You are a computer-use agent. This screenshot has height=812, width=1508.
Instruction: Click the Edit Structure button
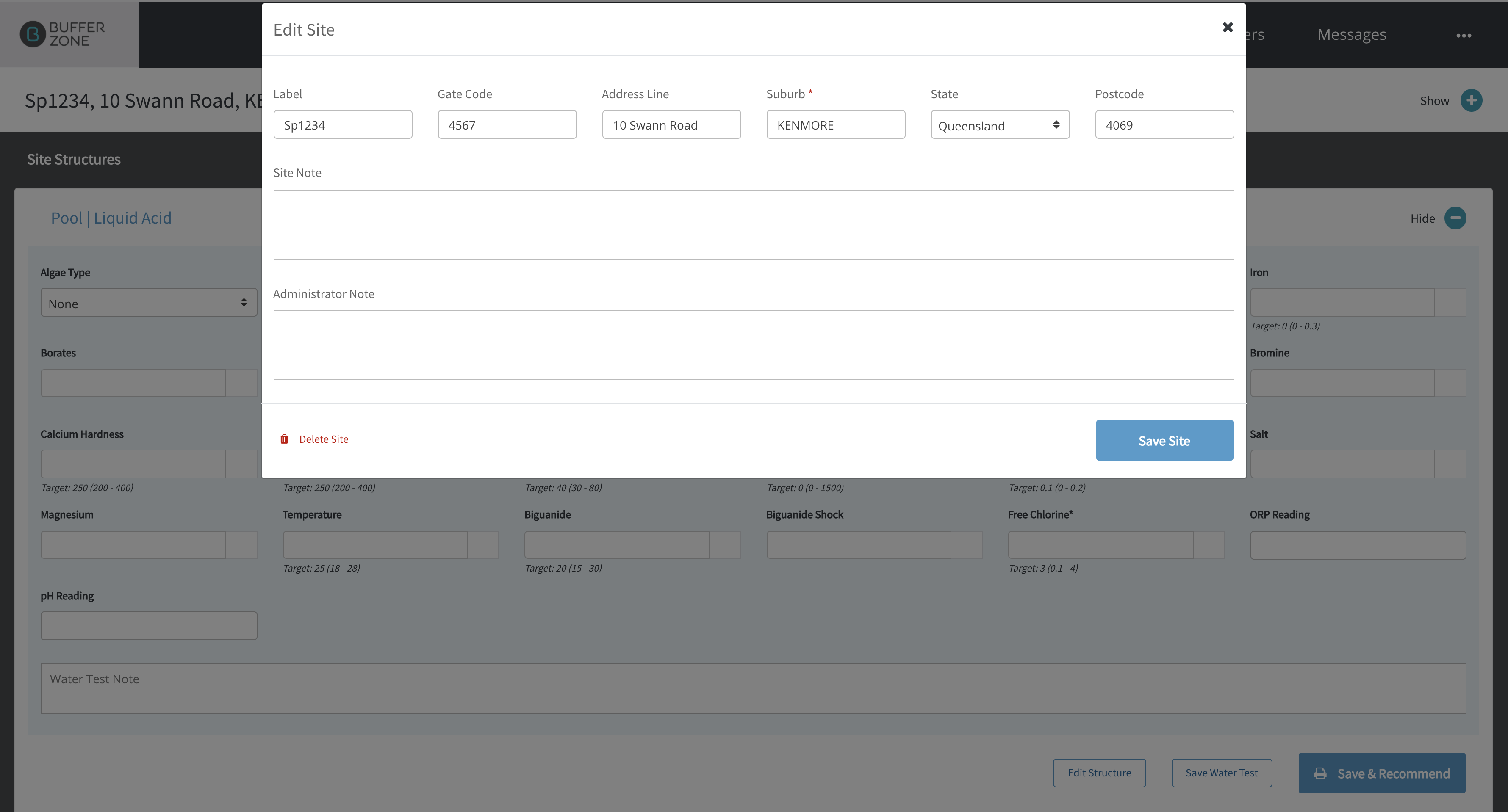click(1099, 773)
